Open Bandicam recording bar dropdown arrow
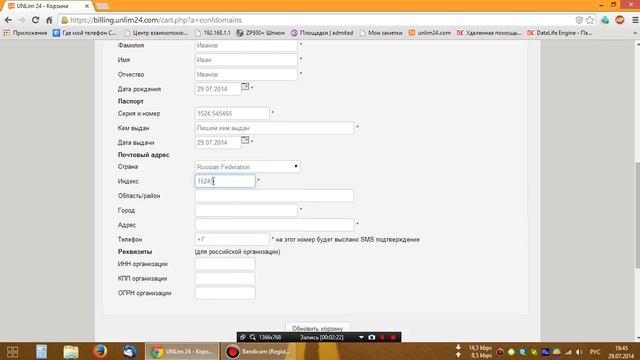The height and width of the screenshot is (360, 640). [x=361, y=338]
